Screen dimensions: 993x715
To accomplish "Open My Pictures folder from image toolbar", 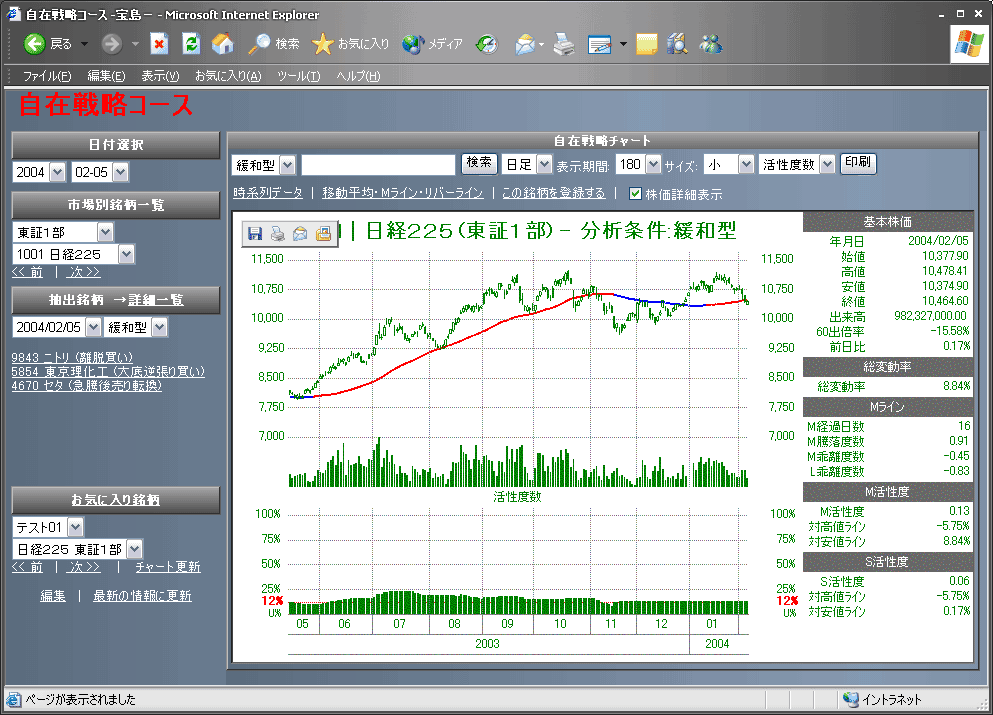I will coord(323,234).
